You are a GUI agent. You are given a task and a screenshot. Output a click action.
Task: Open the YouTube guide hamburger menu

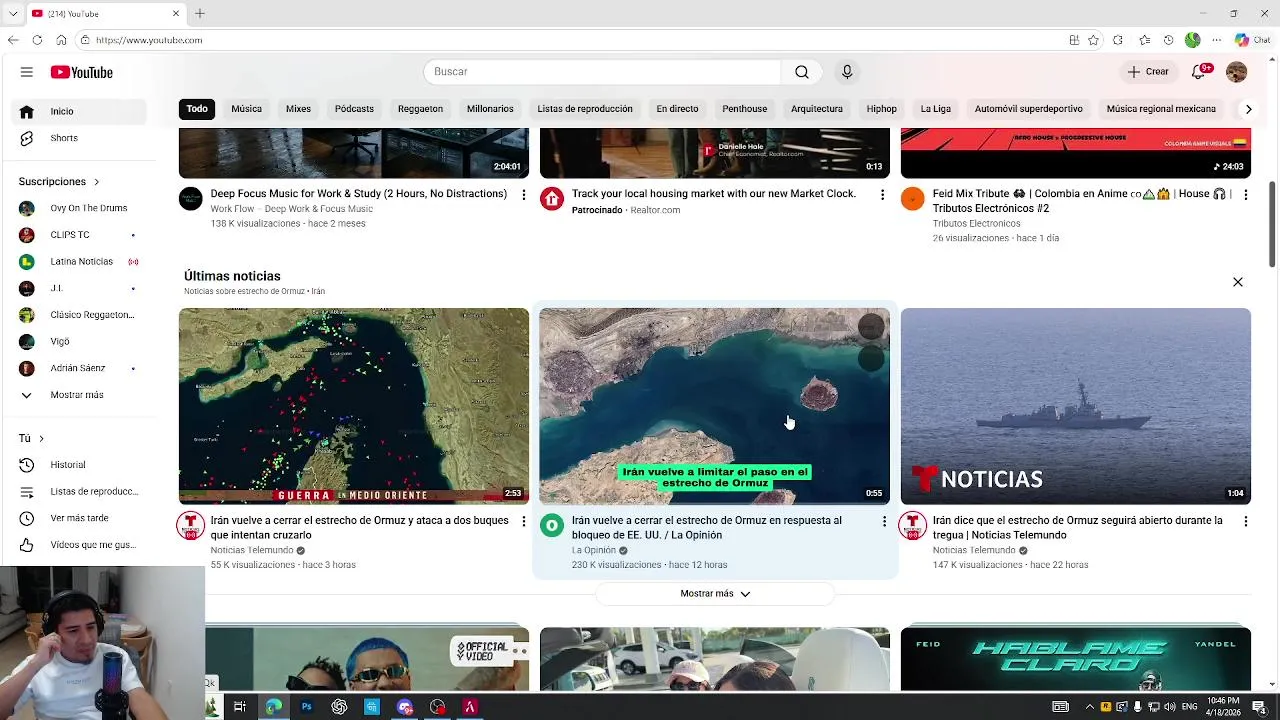[27, 72]
